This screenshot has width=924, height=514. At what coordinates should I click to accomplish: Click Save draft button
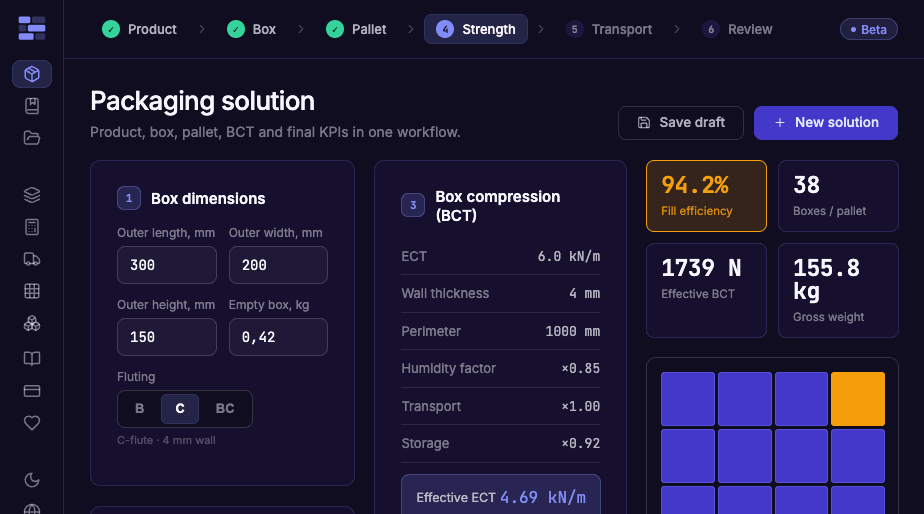coord(681,123)
